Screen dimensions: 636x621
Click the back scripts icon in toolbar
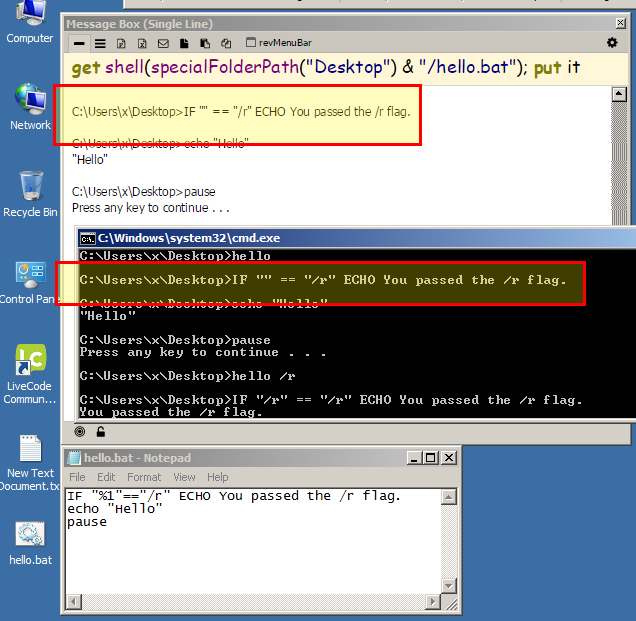[205, 43]
